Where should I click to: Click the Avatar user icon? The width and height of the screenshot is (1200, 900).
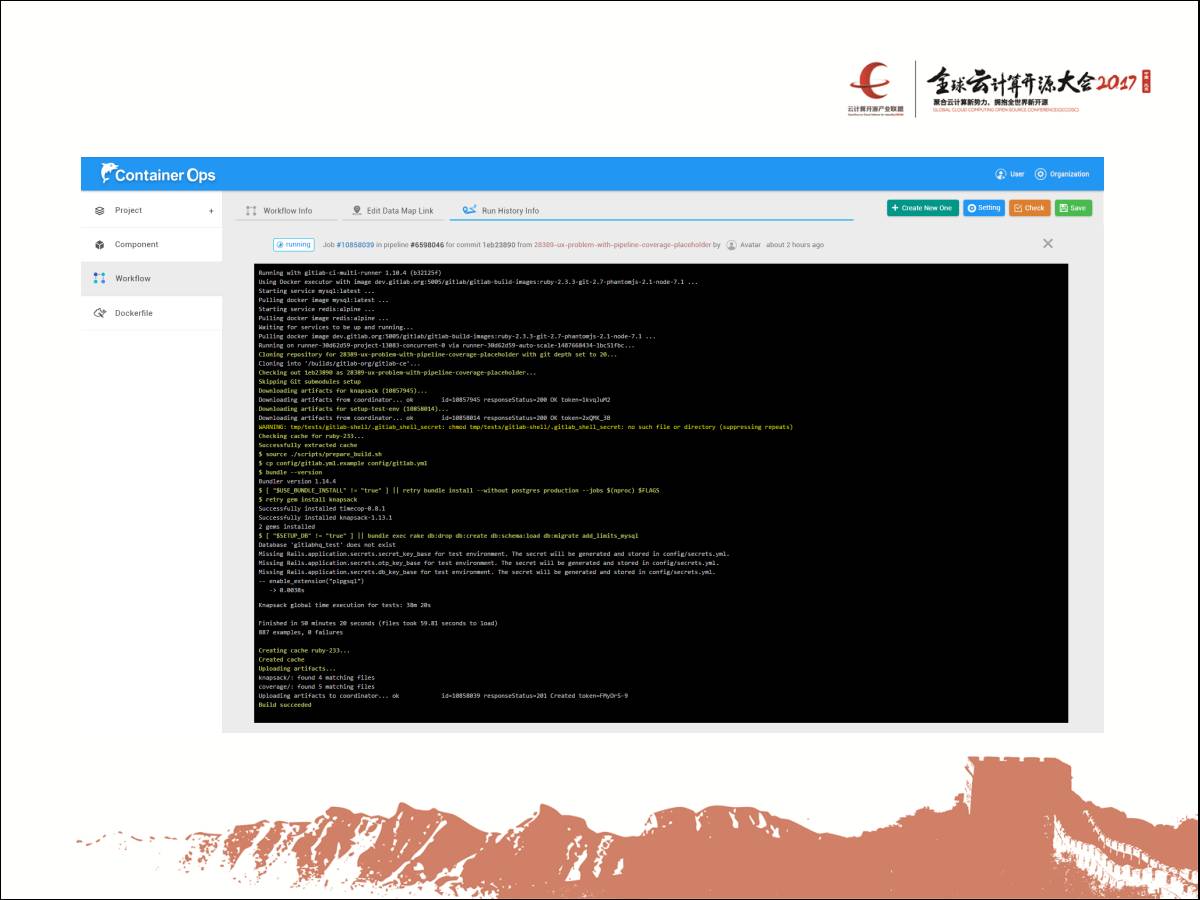coord(732,245)
